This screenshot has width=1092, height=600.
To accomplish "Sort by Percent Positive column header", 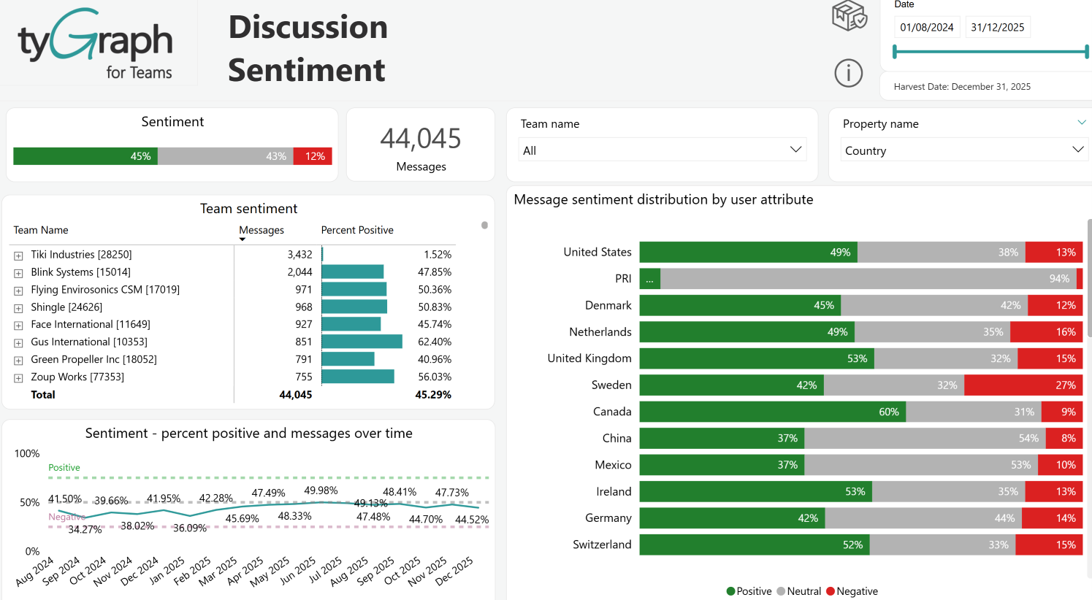I will [357, 230].
